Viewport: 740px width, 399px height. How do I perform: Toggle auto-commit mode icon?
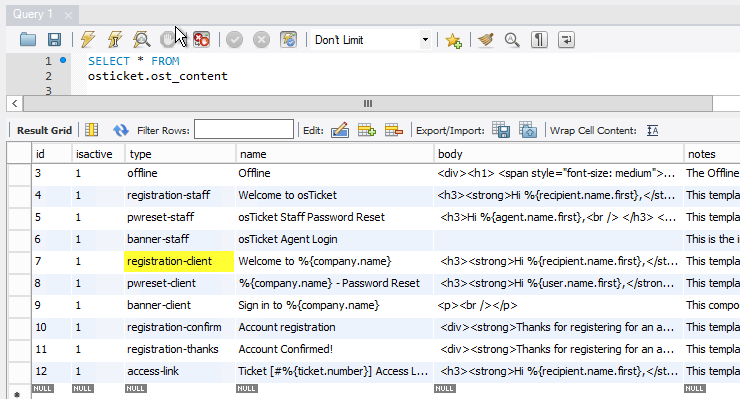click(x=288, y=40)
